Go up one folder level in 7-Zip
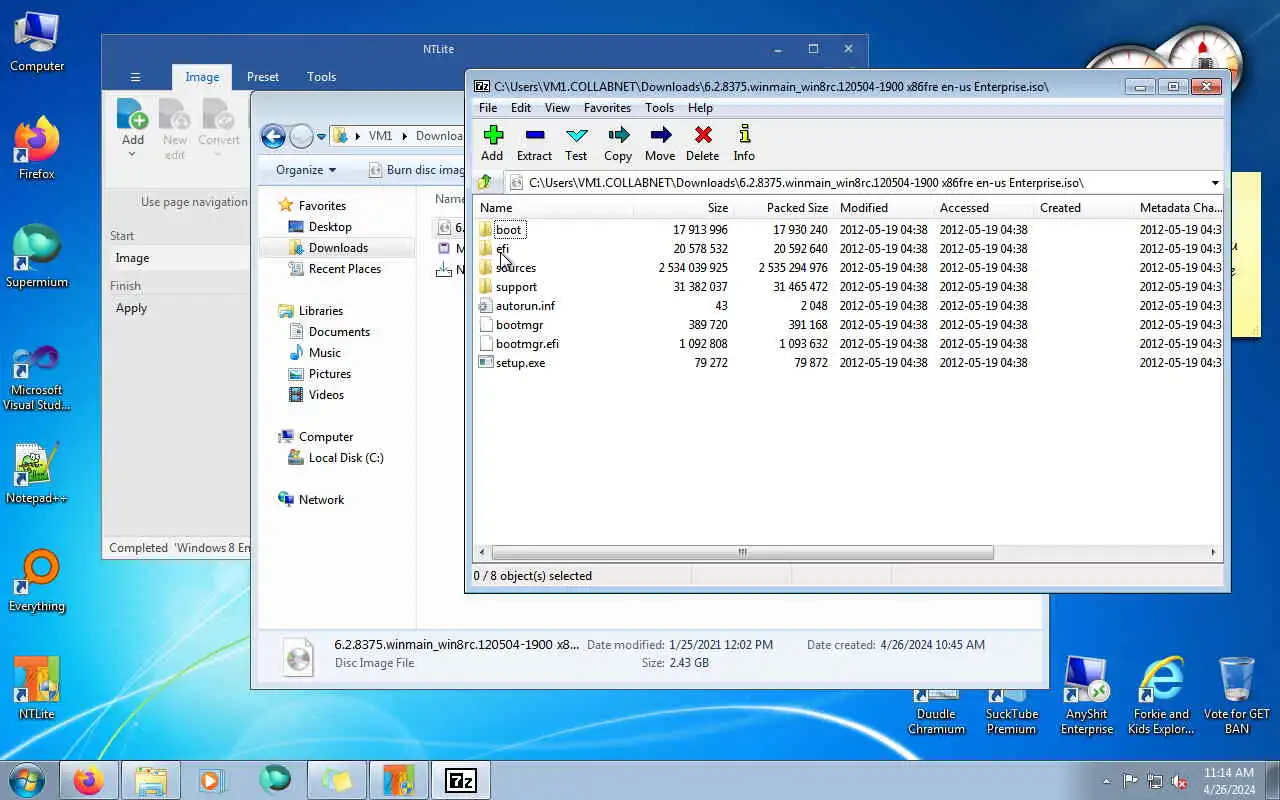1280x800 pixels. point(485,182)
